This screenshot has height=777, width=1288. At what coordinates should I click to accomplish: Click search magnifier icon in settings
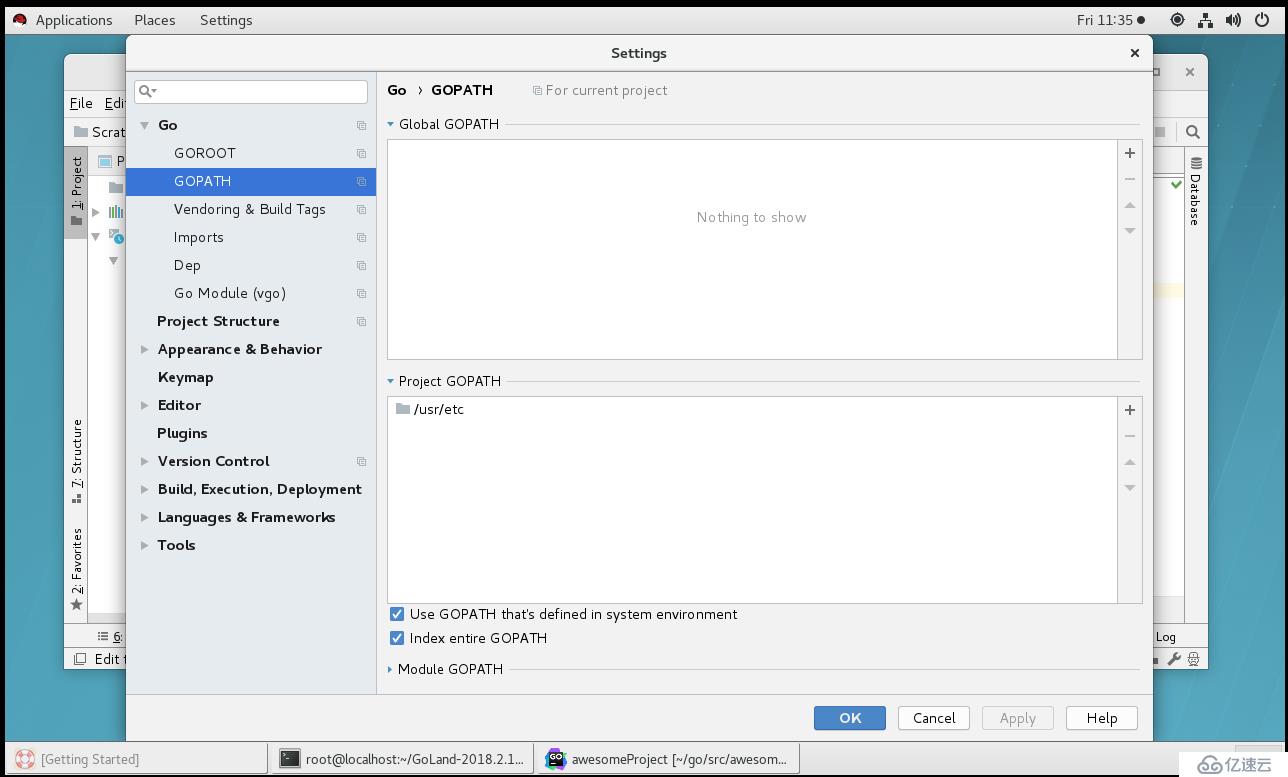pyautogui.click(x=147, y=91)
